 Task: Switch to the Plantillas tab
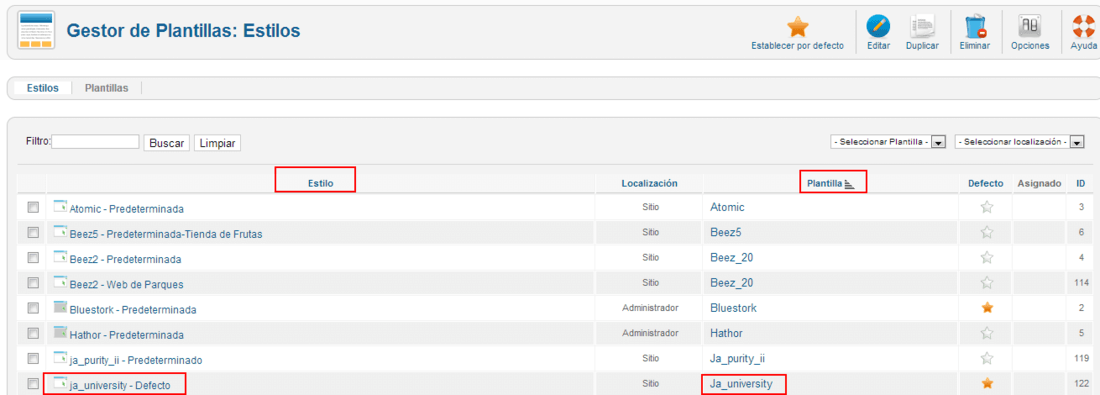(107, 88)
